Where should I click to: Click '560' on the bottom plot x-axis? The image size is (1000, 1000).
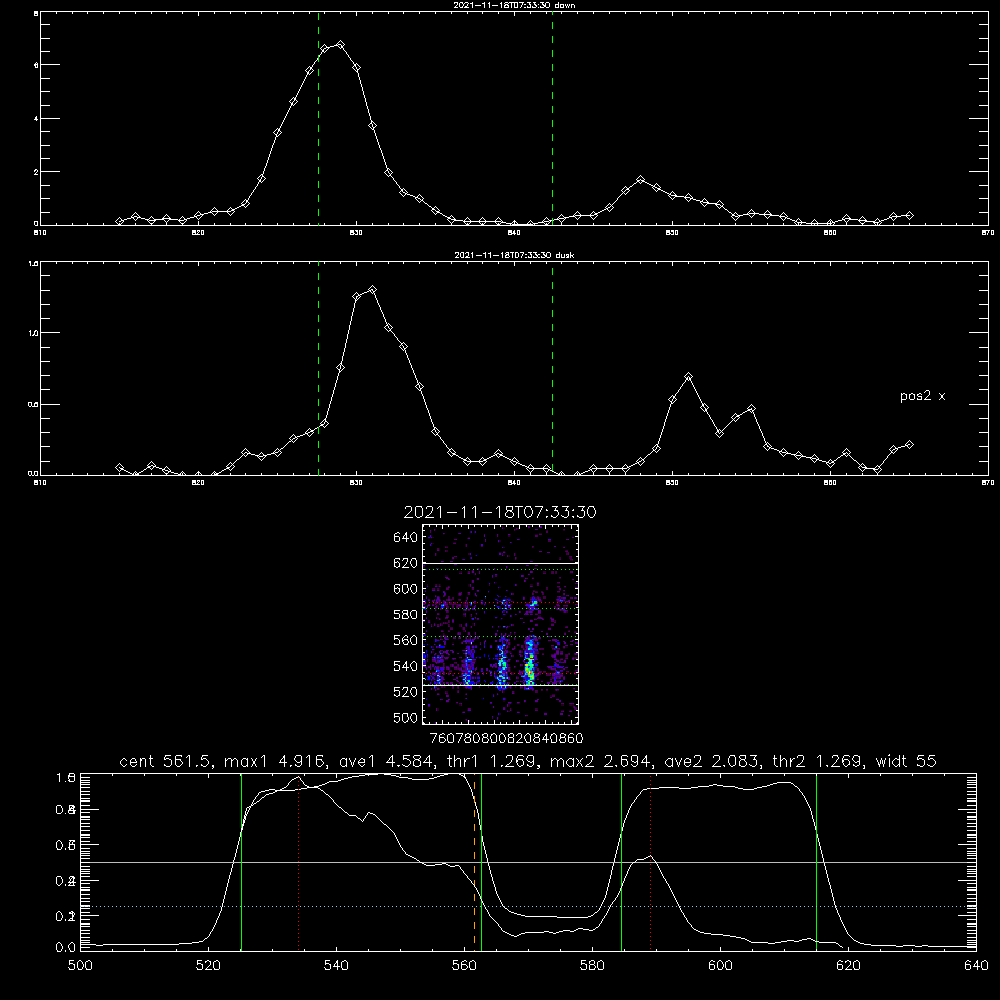(x=464, y=966)
